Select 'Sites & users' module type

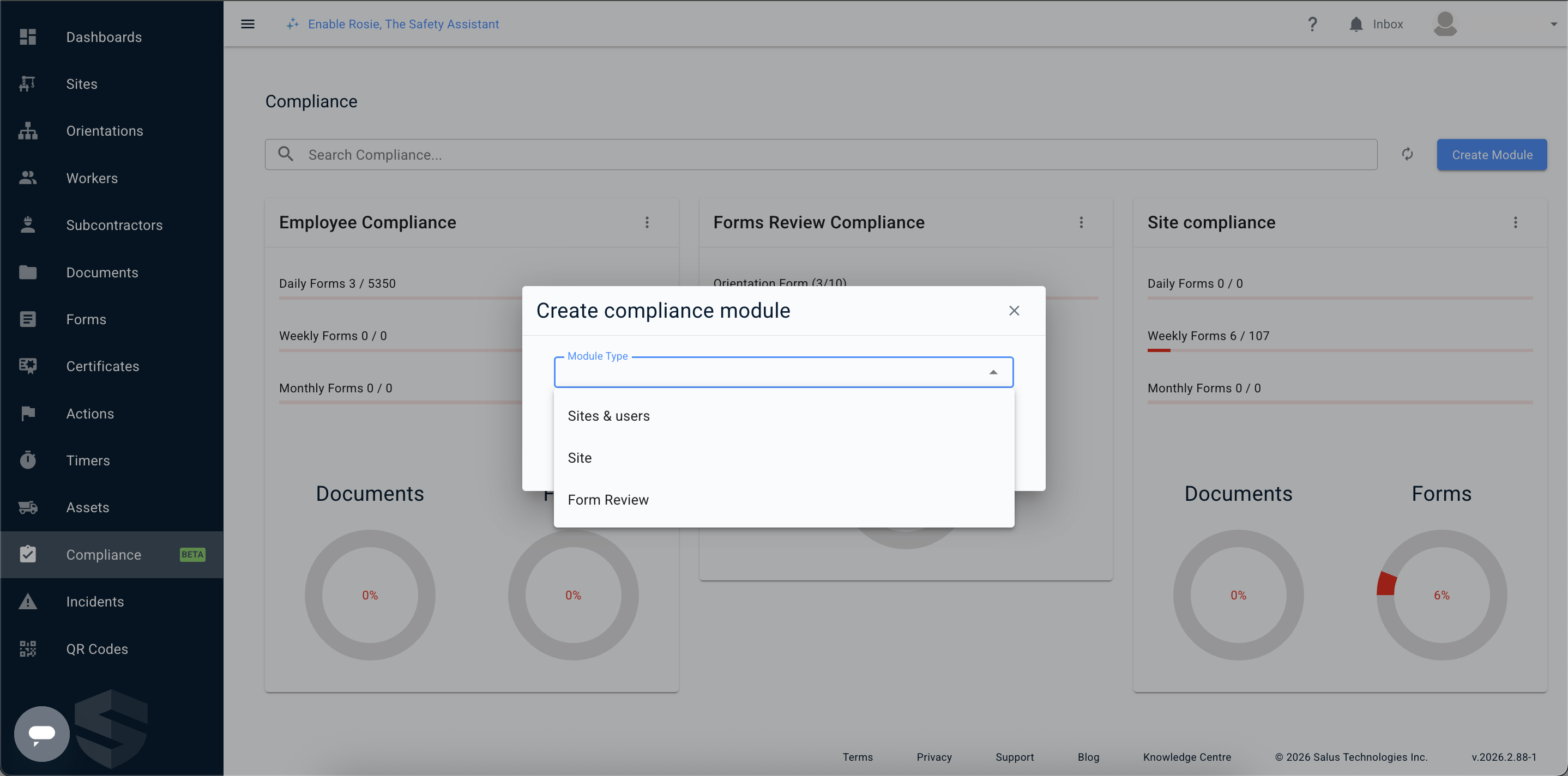(783, 416)
